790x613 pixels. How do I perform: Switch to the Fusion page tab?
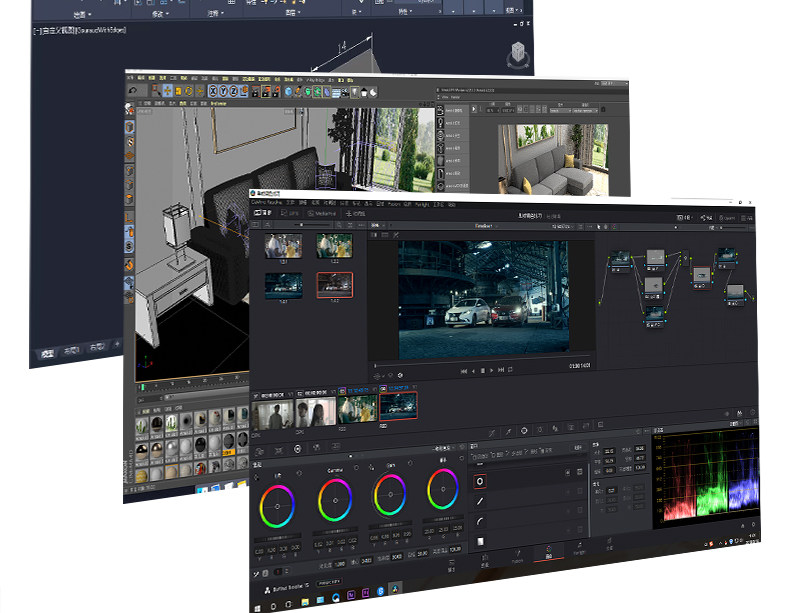point(517,557)
